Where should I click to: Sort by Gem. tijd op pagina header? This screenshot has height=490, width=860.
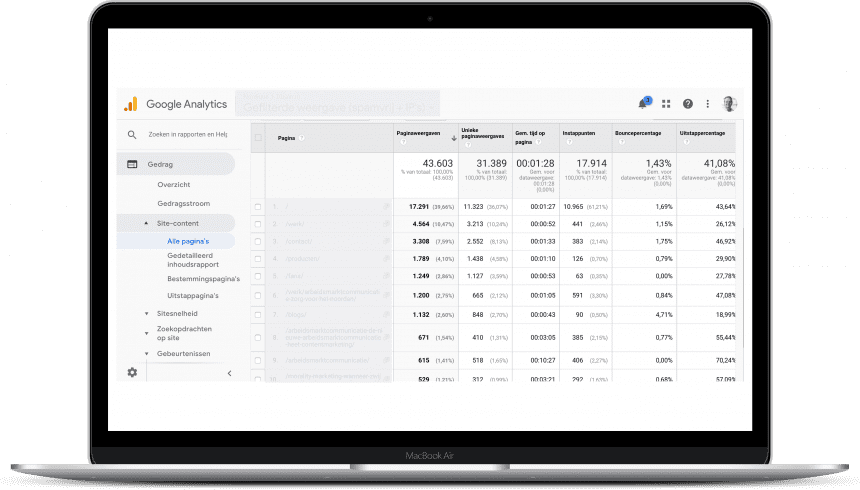pos(530,137)
